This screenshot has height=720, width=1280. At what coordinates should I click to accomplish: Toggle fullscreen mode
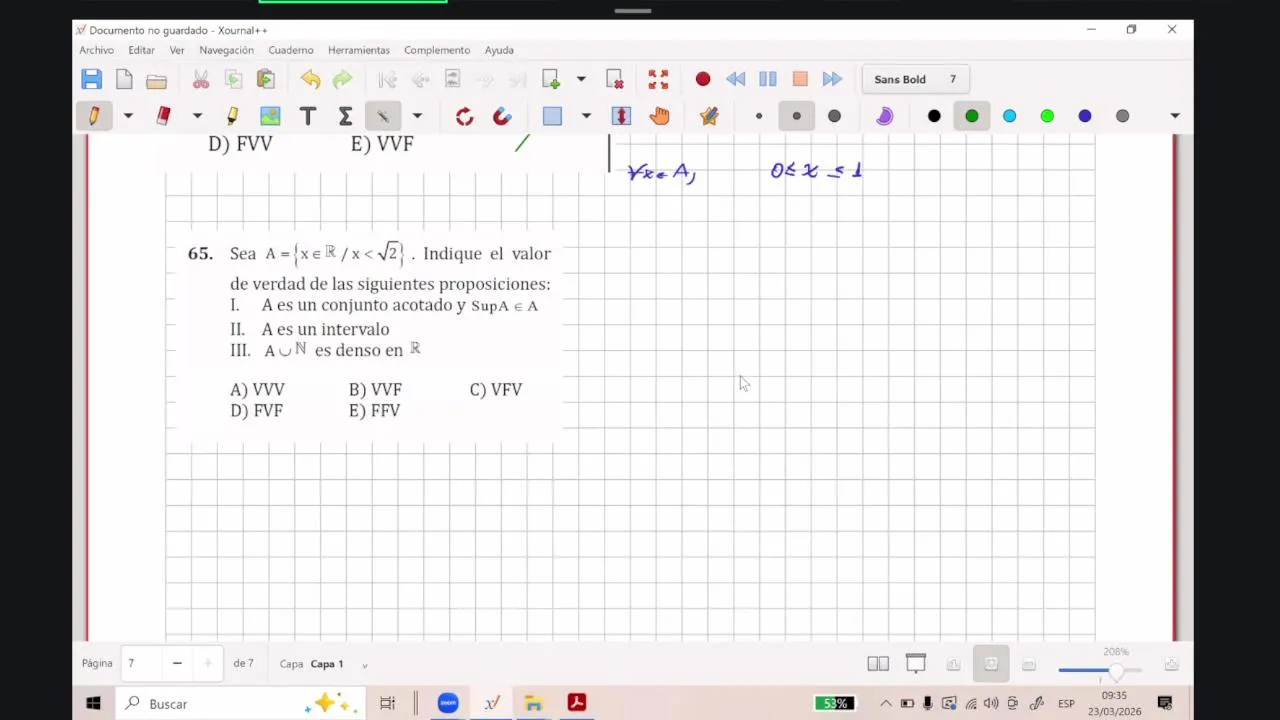tap(658, 80)
